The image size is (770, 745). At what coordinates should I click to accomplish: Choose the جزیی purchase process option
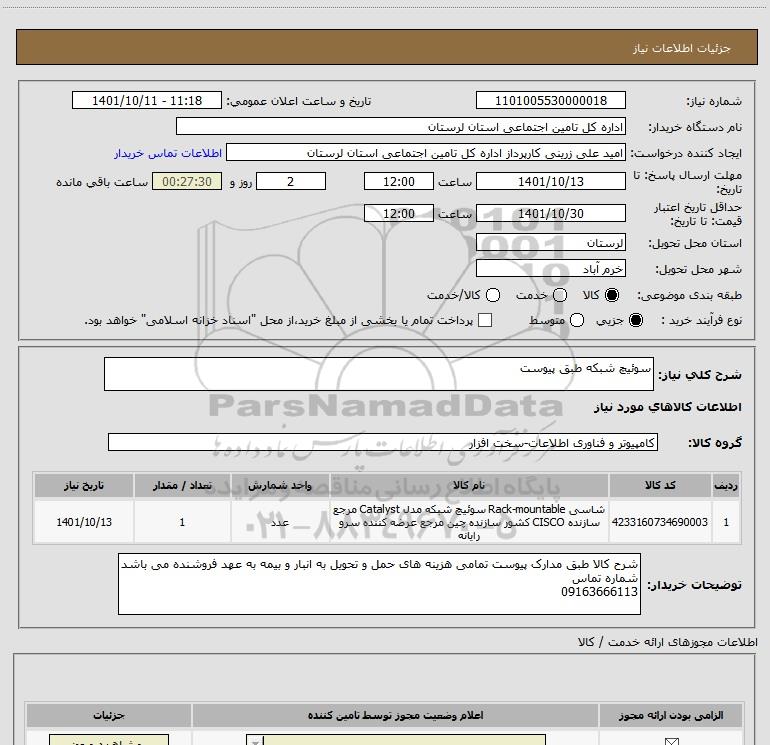pyautogui.click(x=635, y=320)
